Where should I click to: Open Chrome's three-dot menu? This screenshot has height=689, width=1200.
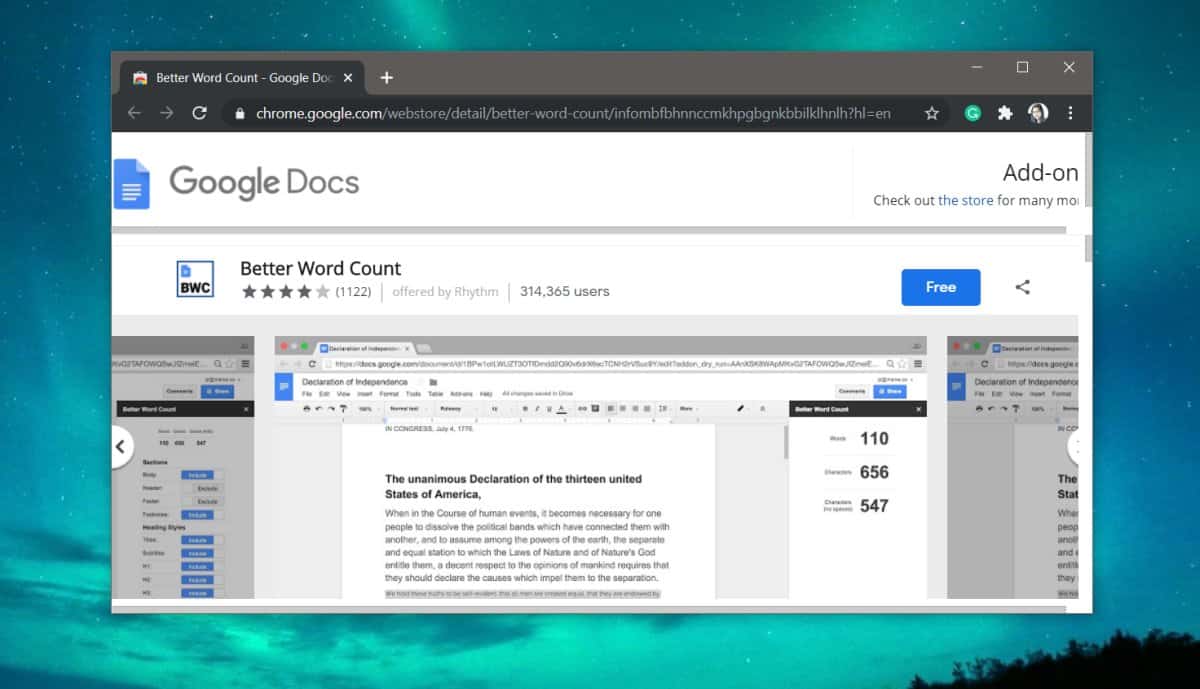[x=1070, y=113]
